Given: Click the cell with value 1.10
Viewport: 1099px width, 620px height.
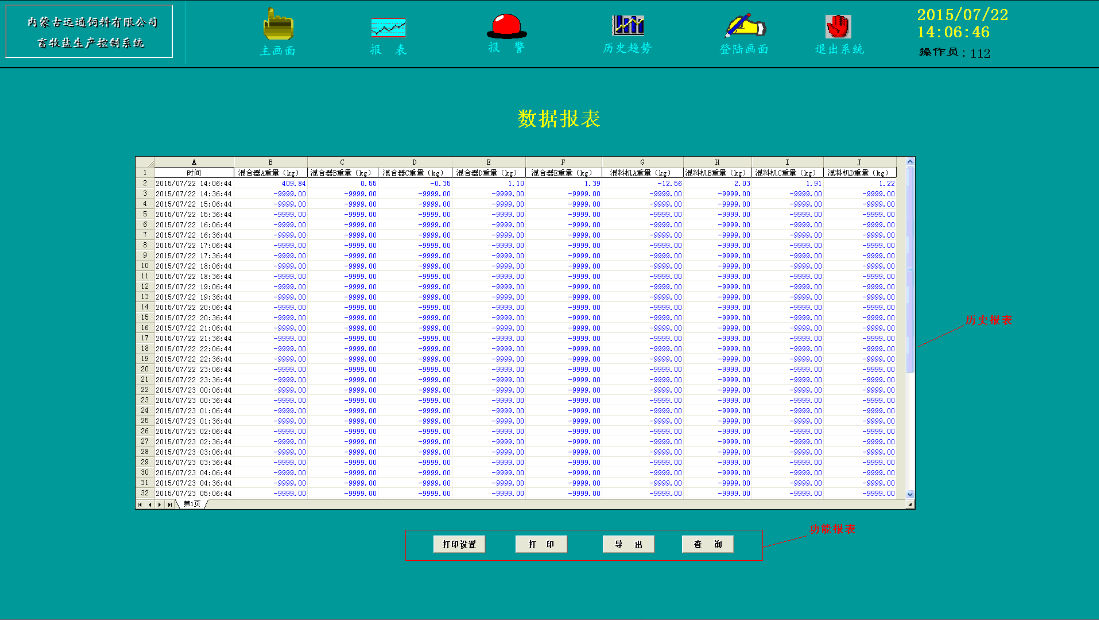Looking at the screenshot, I should [489, 184].
